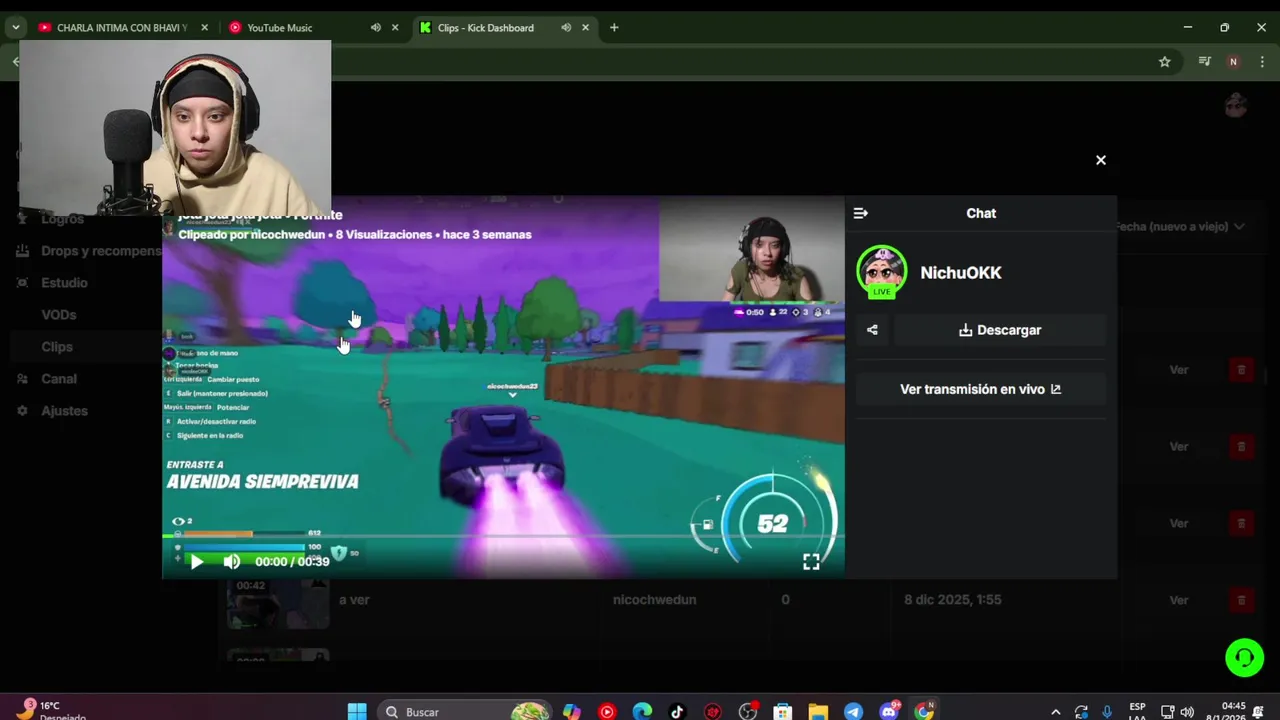Open Telegram from the taskbar
The height and width of the screenshot is (720, 1280).
853,712
